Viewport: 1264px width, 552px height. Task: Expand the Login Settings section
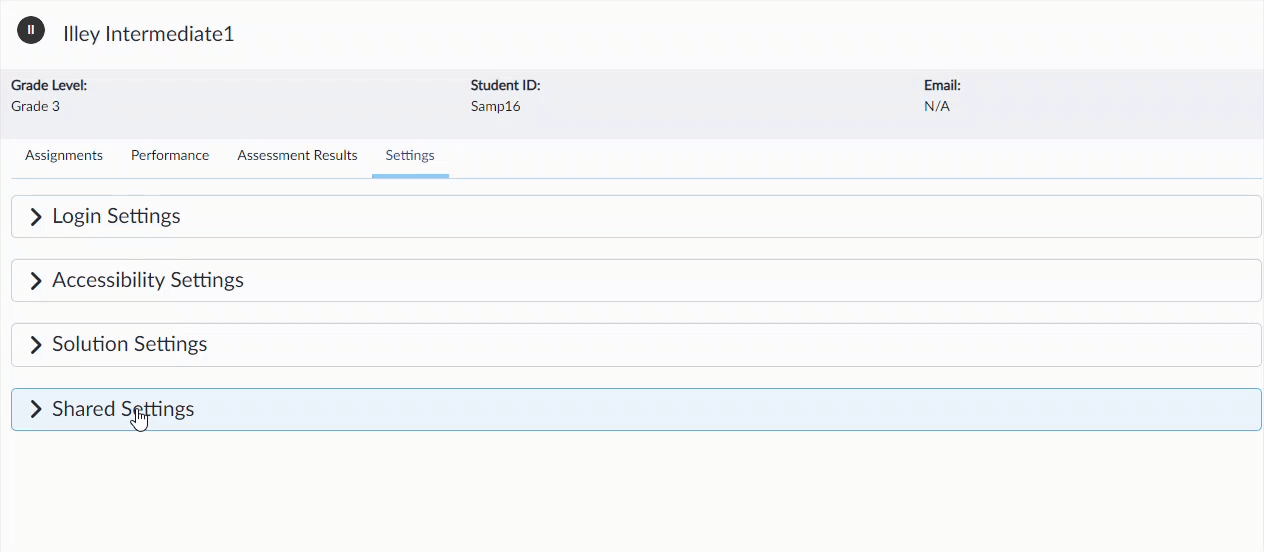(x=636, y=216)
